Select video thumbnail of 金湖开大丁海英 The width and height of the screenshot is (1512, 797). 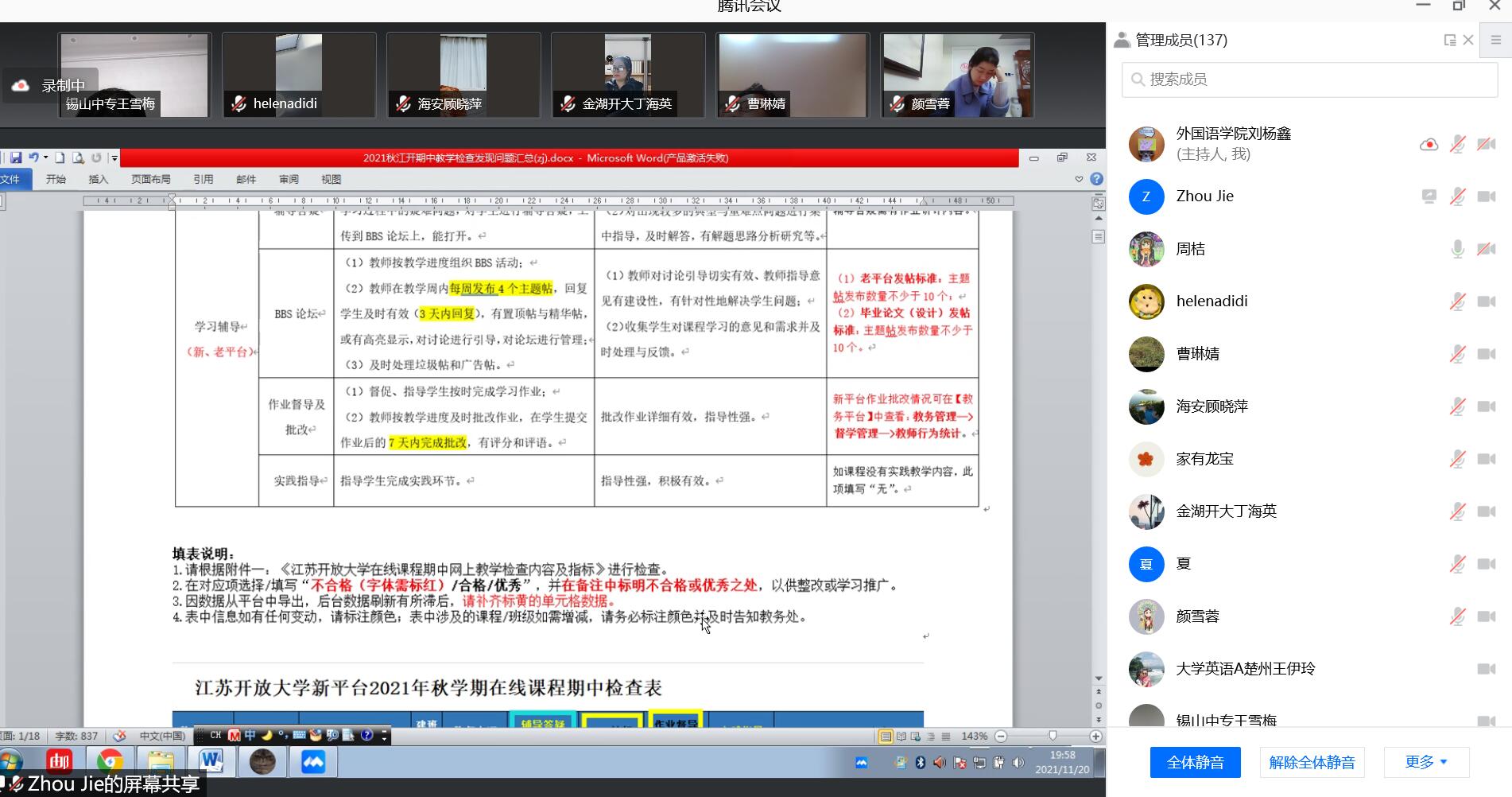pyautogui.click(x=628, y=75)
